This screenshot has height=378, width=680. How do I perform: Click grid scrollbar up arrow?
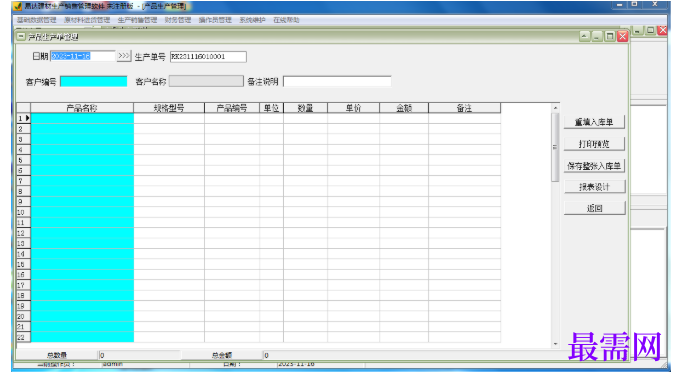tap(556, 108)
